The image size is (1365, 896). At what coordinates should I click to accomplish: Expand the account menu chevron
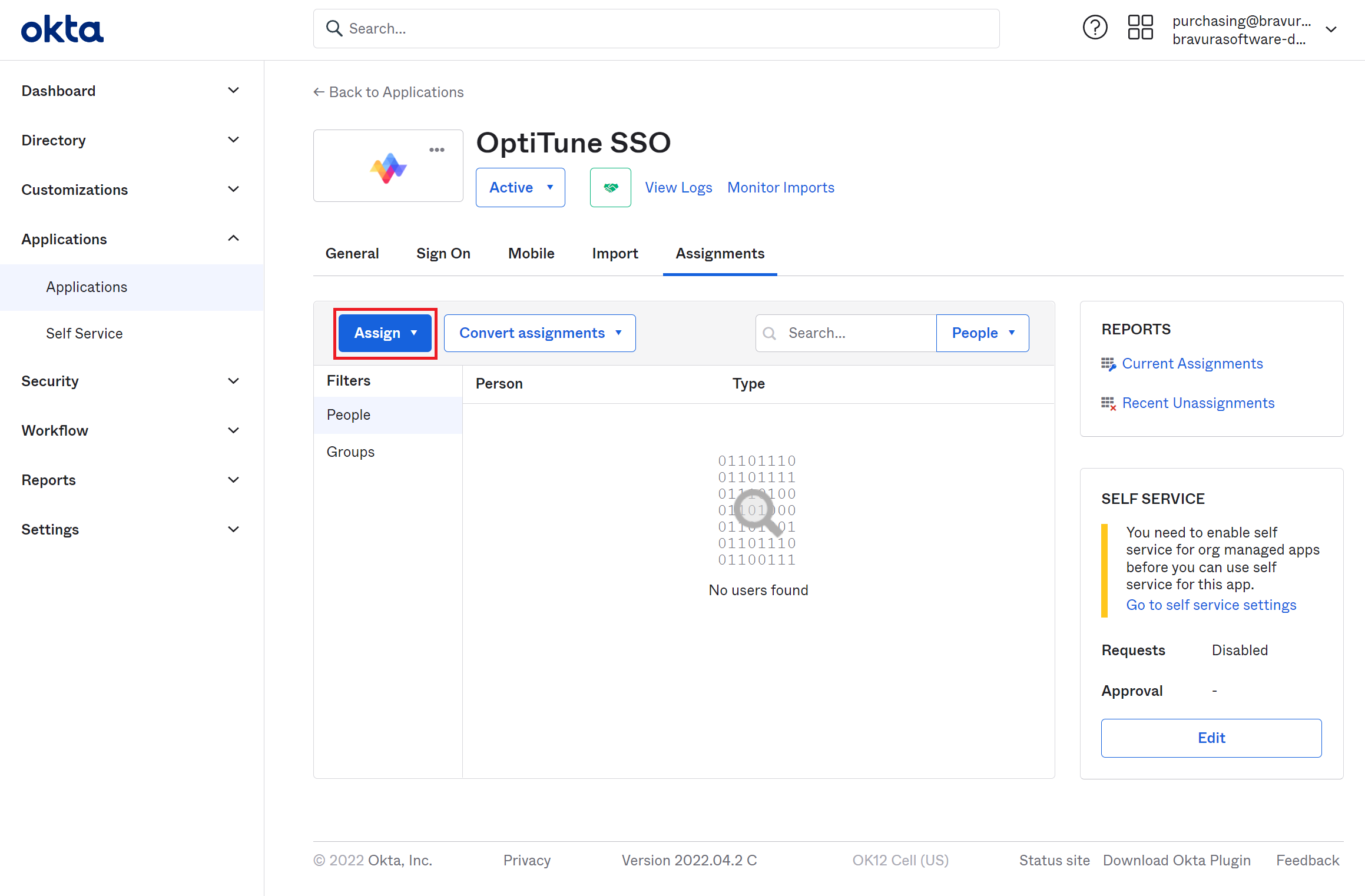coord(1331,29)
